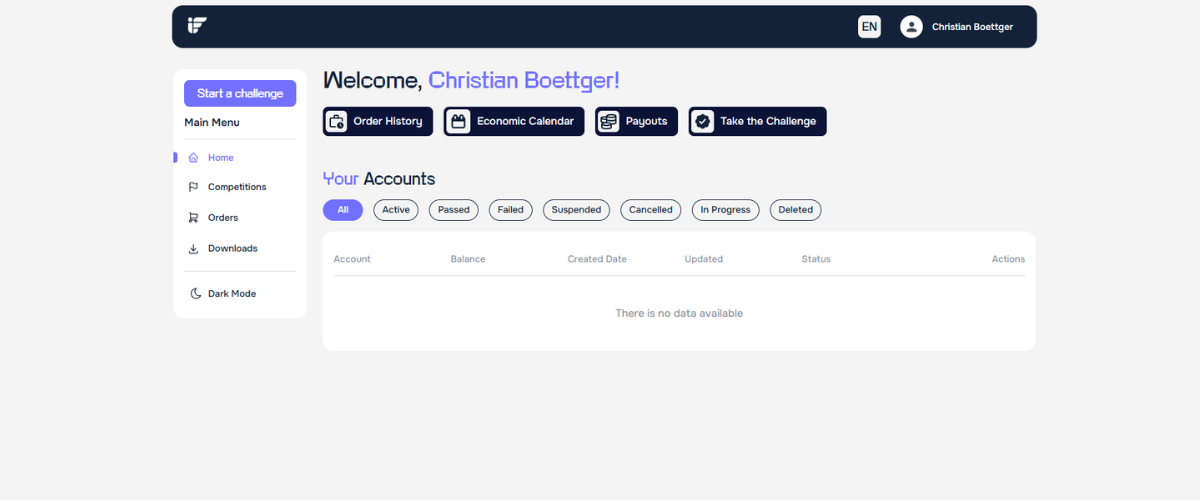Viewport: 1200px width, 500px height.
Task: Click the Welcome heading text
Action: (x=472, y=81)
